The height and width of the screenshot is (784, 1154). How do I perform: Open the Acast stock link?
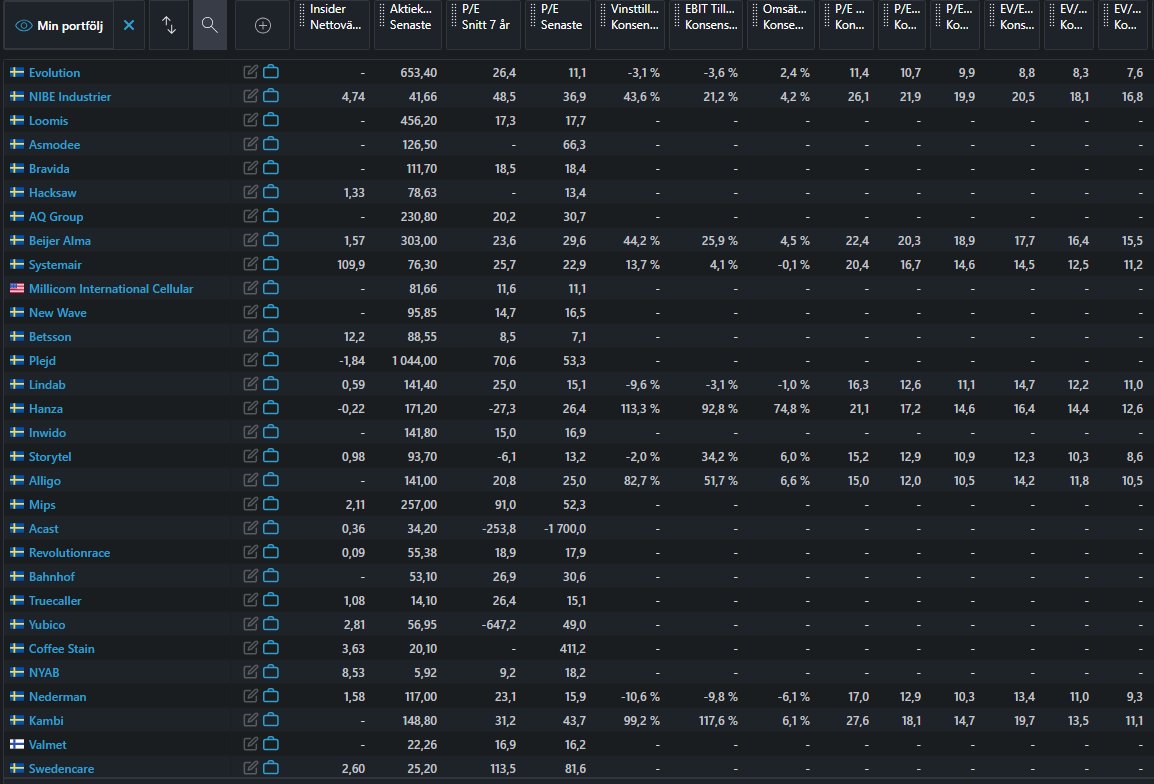pyautogui.click(x=43, y=529)
